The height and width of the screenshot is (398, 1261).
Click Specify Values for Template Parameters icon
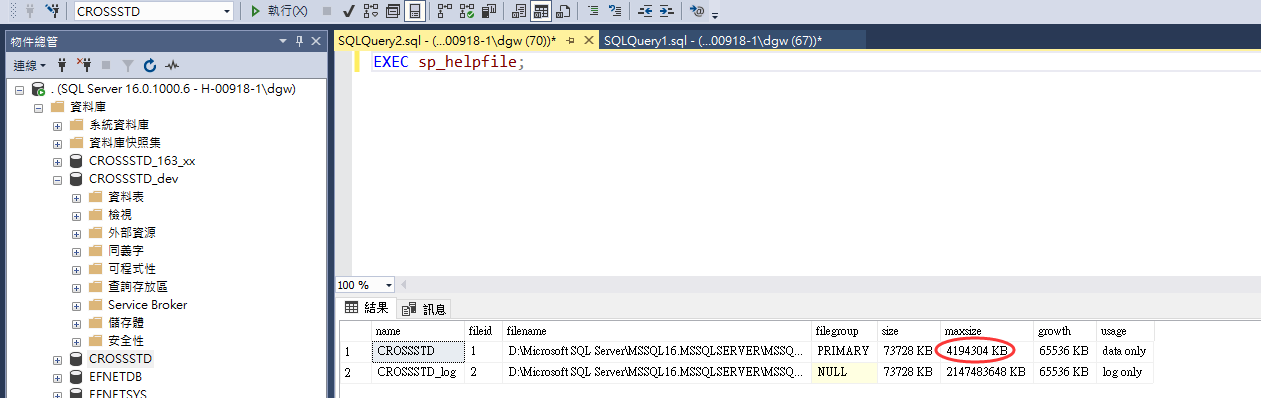point(698,11)
